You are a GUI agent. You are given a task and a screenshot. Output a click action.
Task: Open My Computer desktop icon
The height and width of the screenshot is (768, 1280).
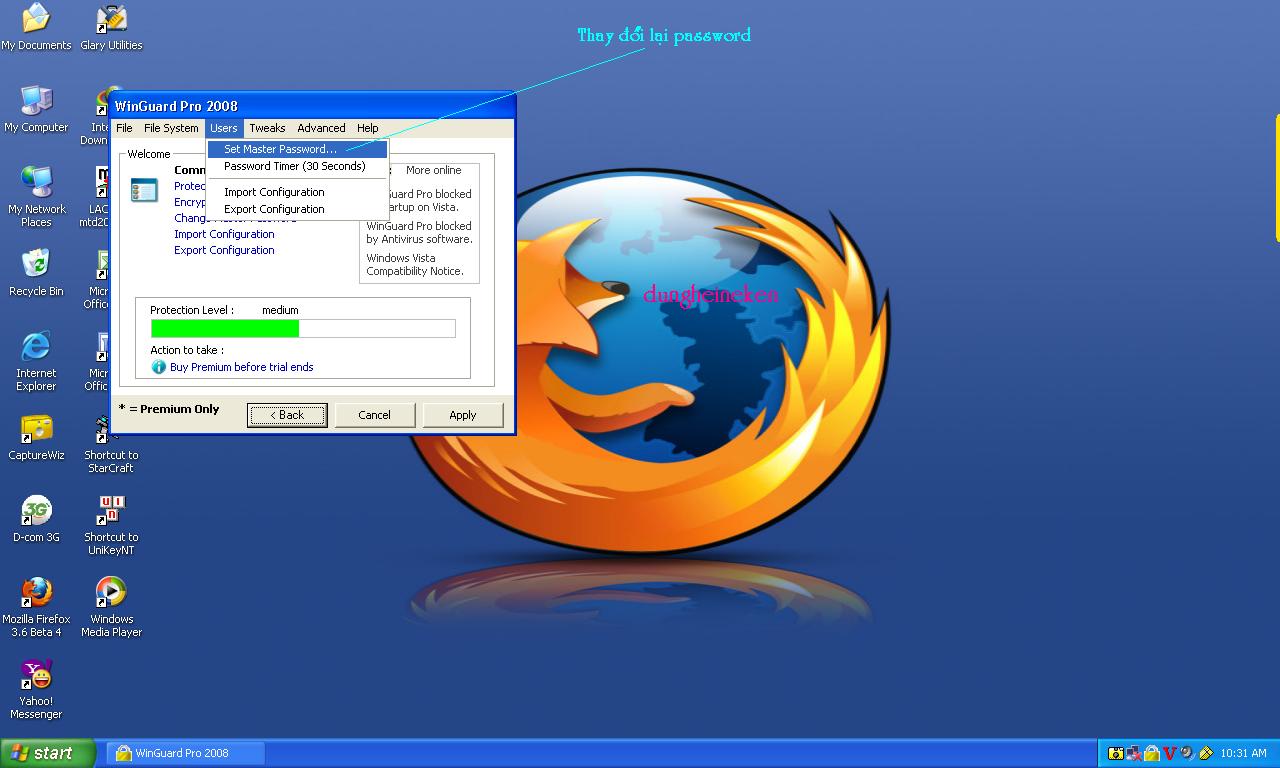(36, 109)
